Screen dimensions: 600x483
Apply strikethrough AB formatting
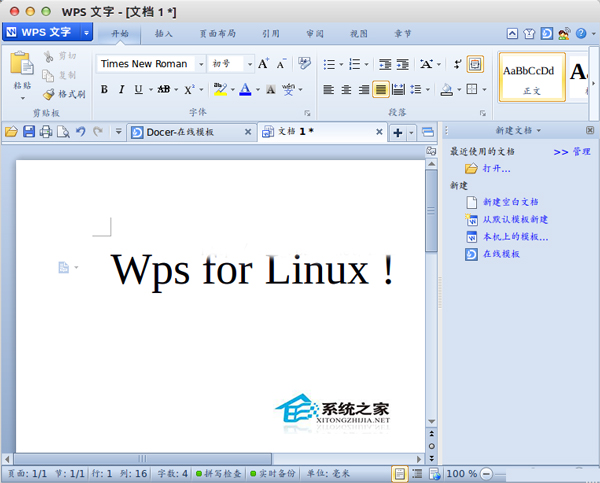pyautogui.click(x=164, y=90)
